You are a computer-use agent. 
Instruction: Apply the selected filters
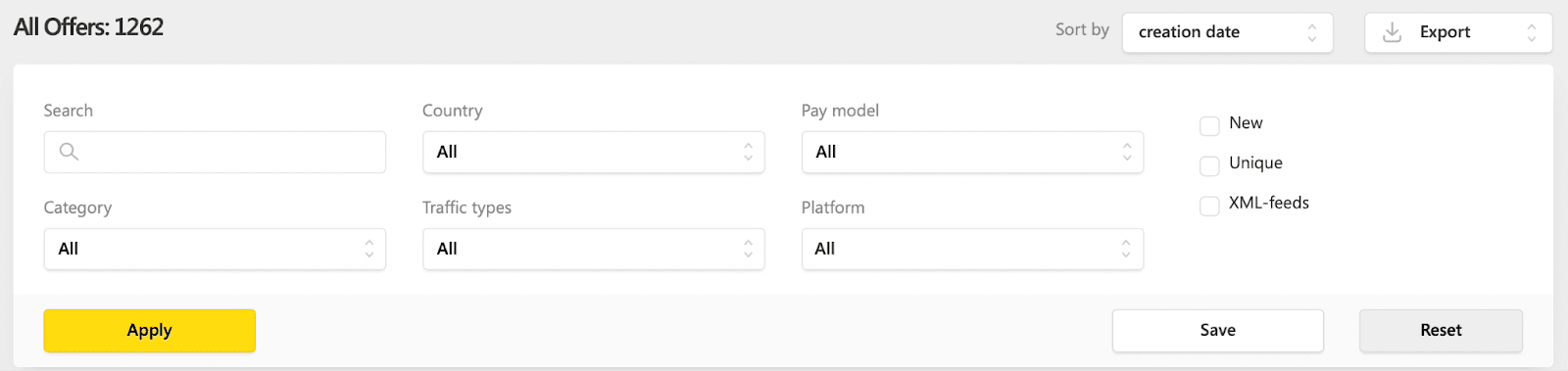click(150, 331)
